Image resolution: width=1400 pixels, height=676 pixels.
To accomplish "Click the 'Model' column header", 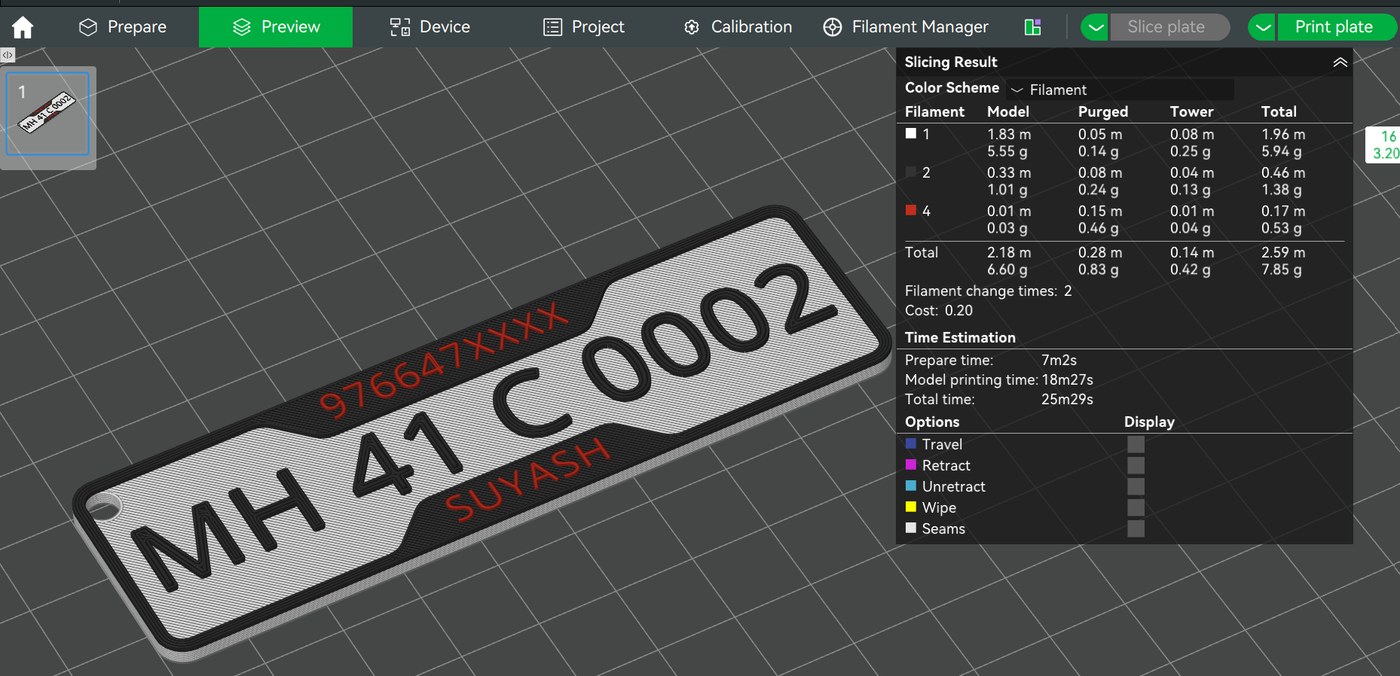I will (x=1008, y=112).
